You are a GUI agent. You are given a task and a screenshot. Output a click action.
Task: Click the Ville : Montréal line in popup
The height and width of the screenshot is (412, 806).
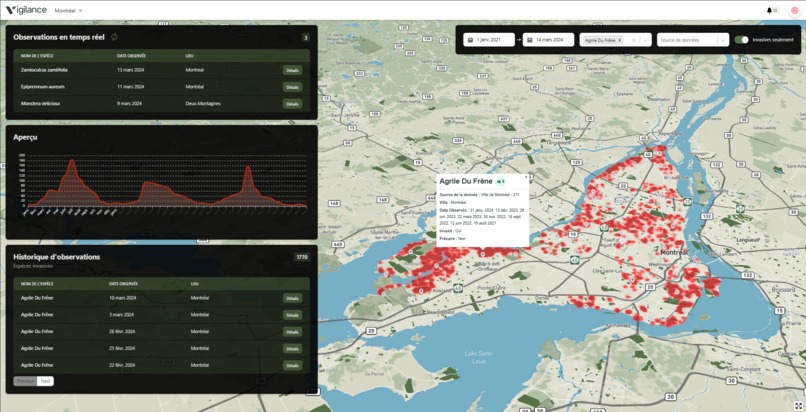tap(453, 202)
